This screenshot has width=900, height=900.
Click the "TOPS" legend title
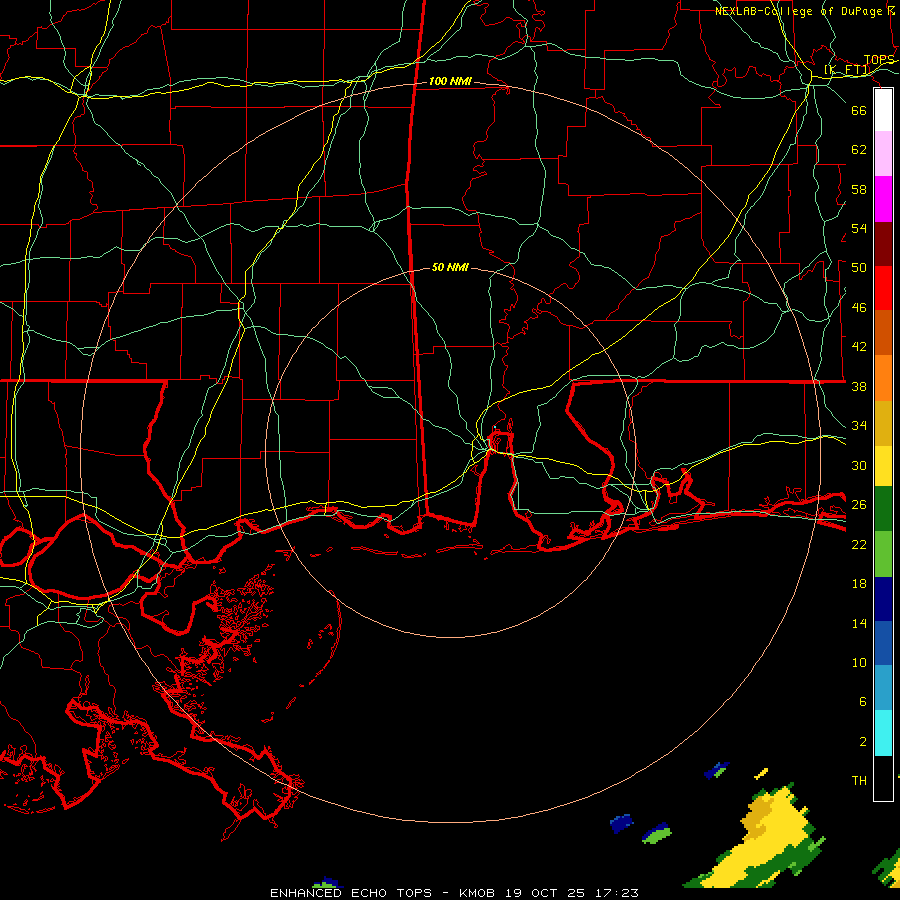pyautogui.click(x=879, y=60)
